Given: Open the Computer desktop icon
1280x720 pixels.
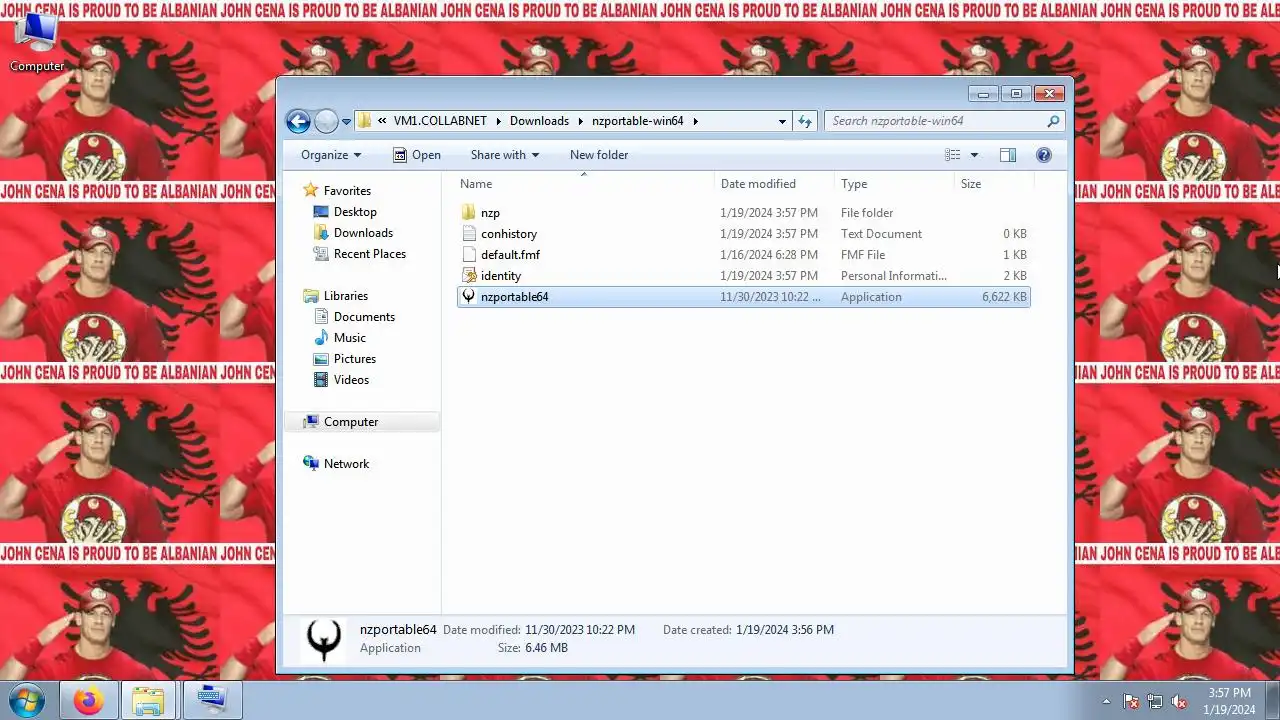Looking at the screenshot, I should point(37,44).
